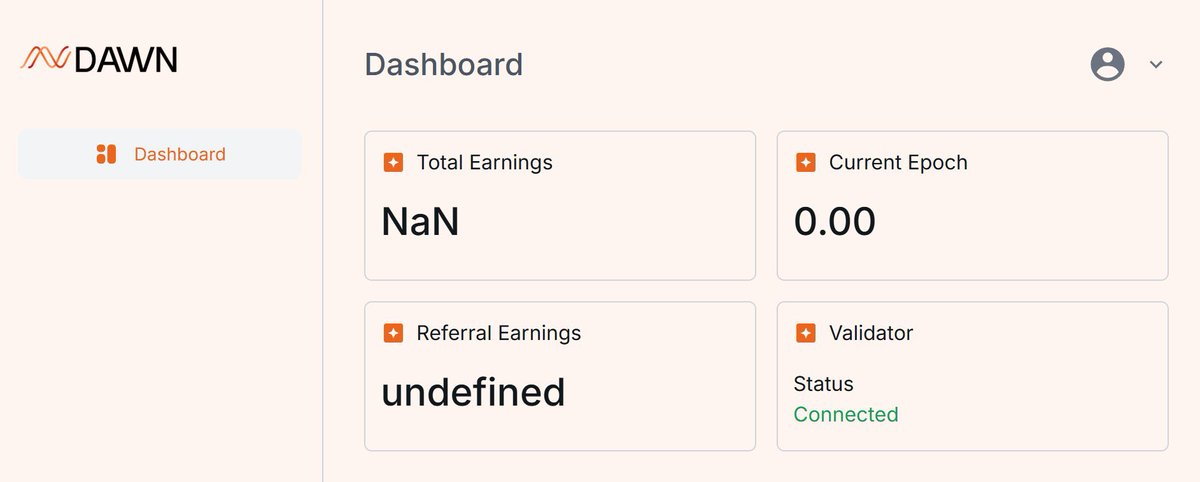
Task: Expand the account dropdown chevron
Action: (x=1156, y=64)
